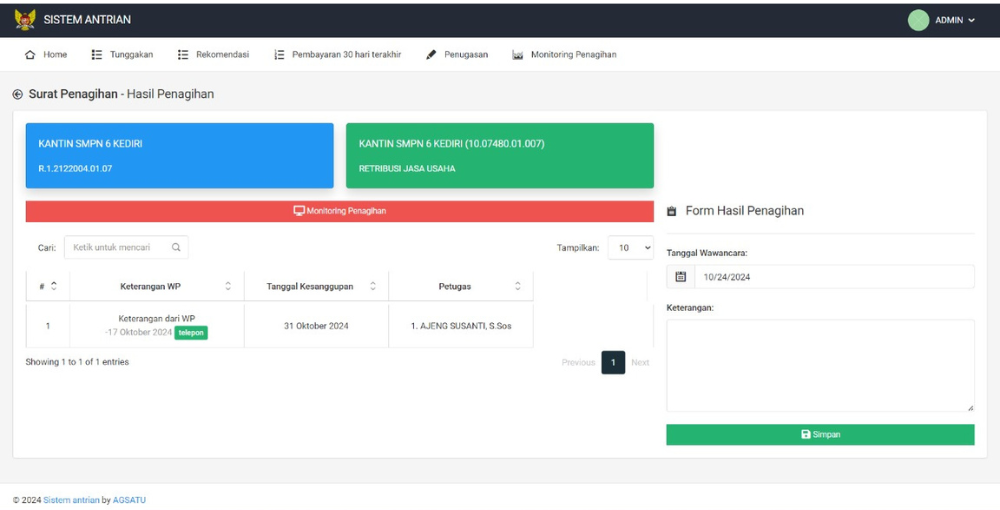Click the chart icon beside Monitoring Penagihan
This screenshot has height=510, width=1000.
coord(518,55)
